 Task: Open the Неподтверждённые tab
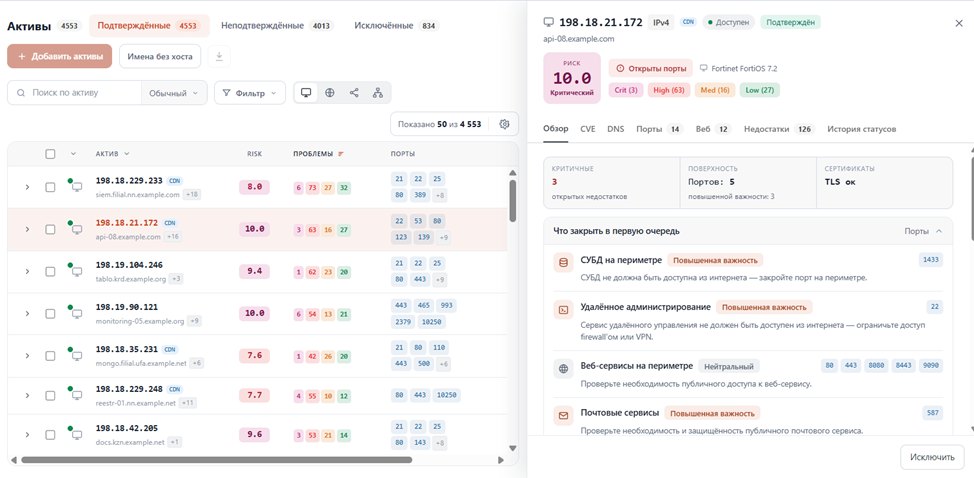point(277,25)
